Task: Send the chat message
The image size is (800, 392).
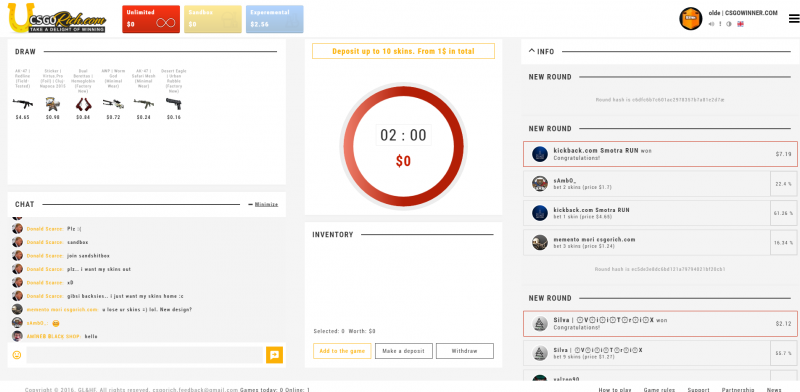Action: pyautogui.click(x=274, y=355)
